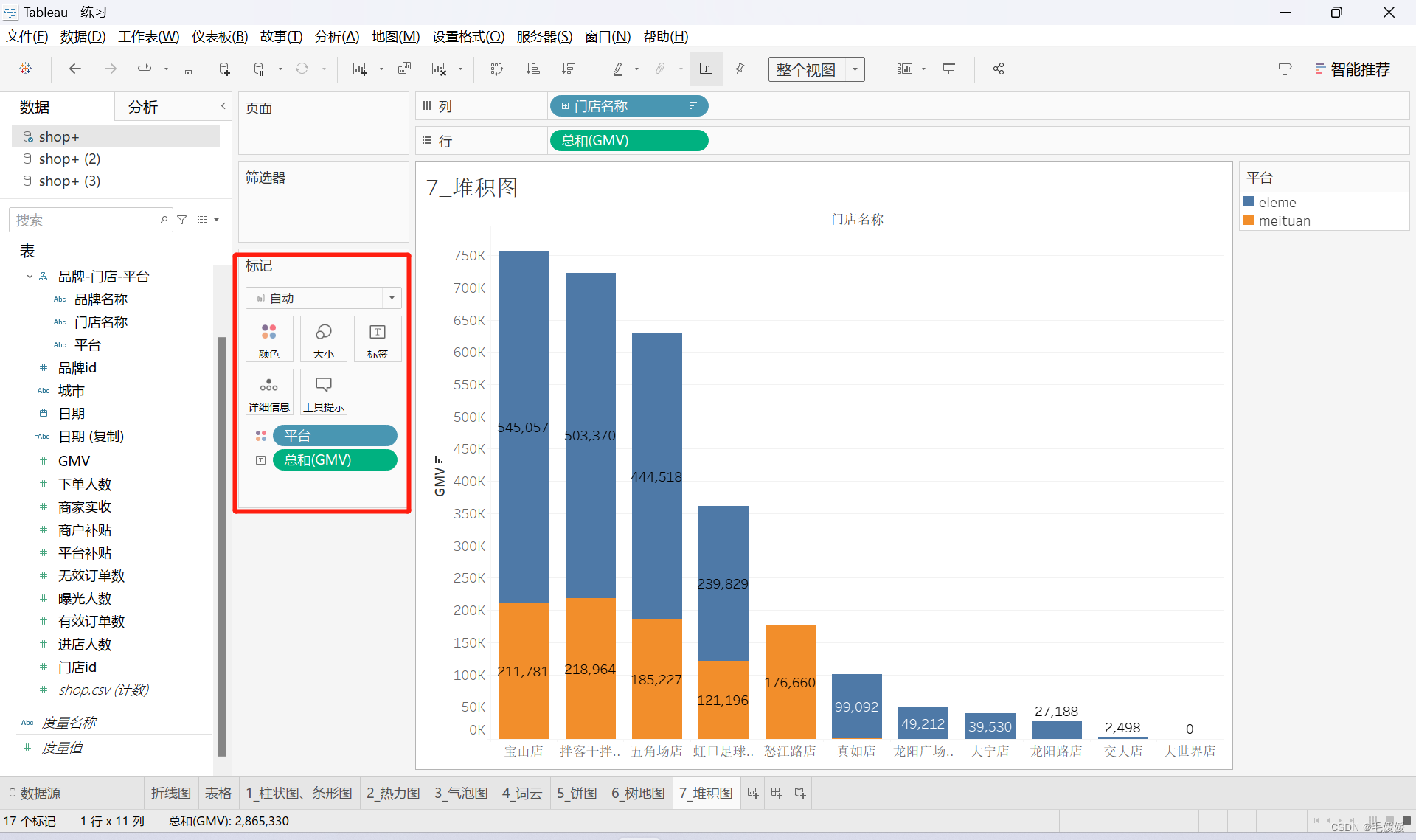
Task: Click the new worksheet icon
Action: point(360,69)
